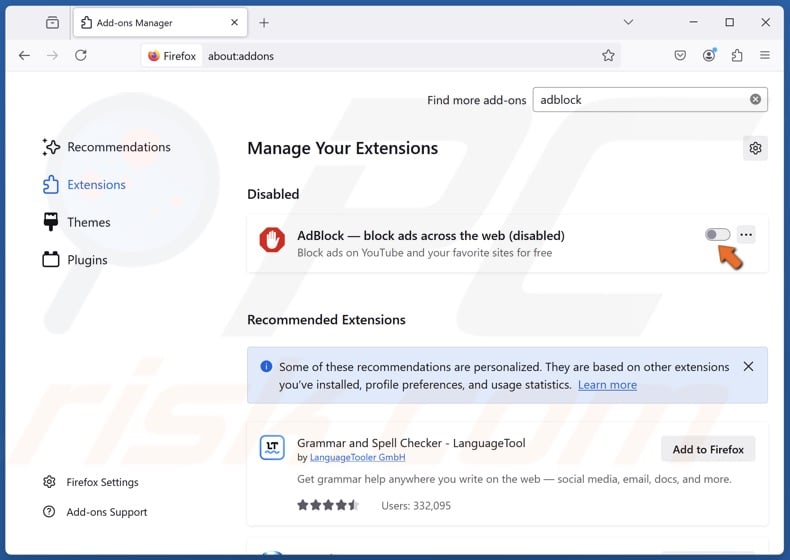Screen dimensions: 790x560
Task: Maximize the Firefox window
Action: [x=730, y=22]
